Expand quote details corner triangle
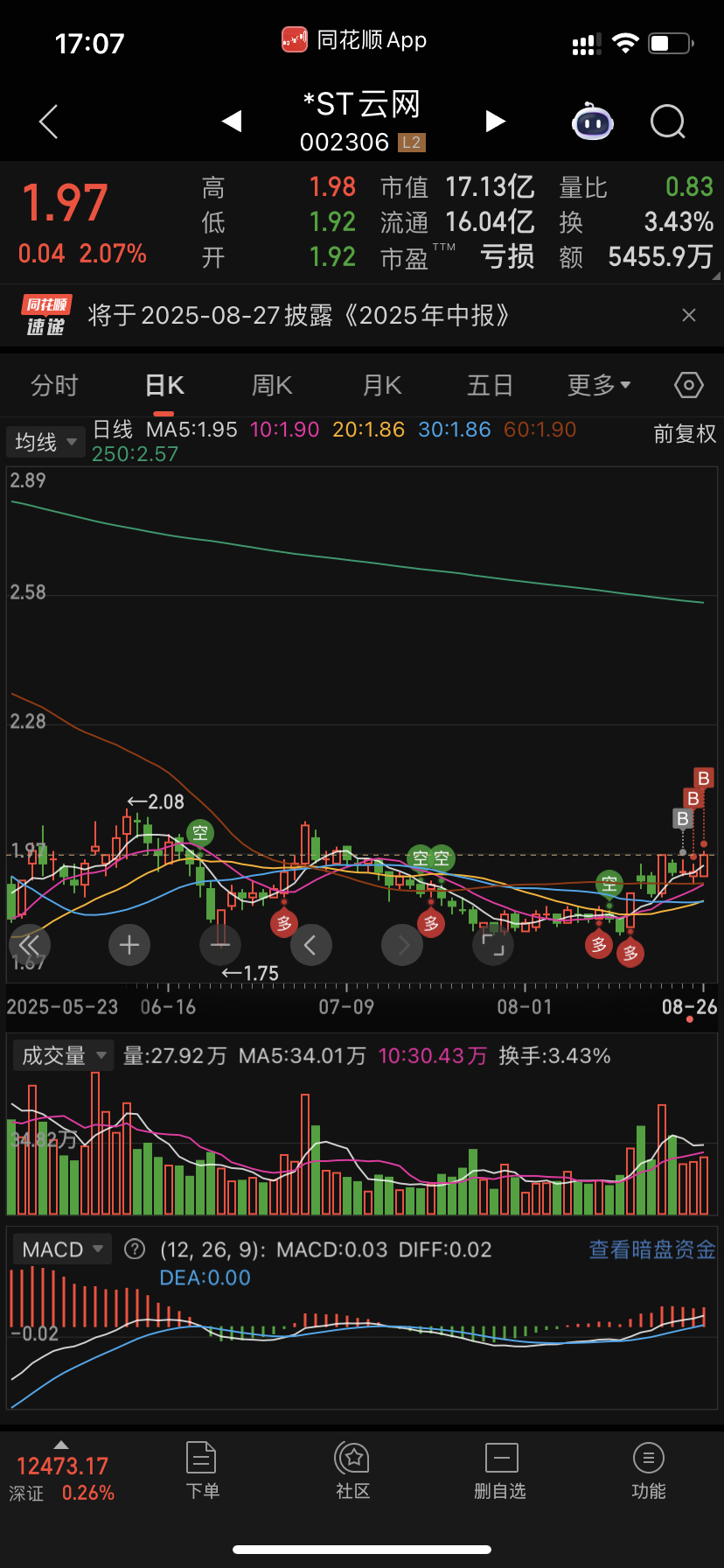Screen dimensions: 724x1568 pos(716,276)
